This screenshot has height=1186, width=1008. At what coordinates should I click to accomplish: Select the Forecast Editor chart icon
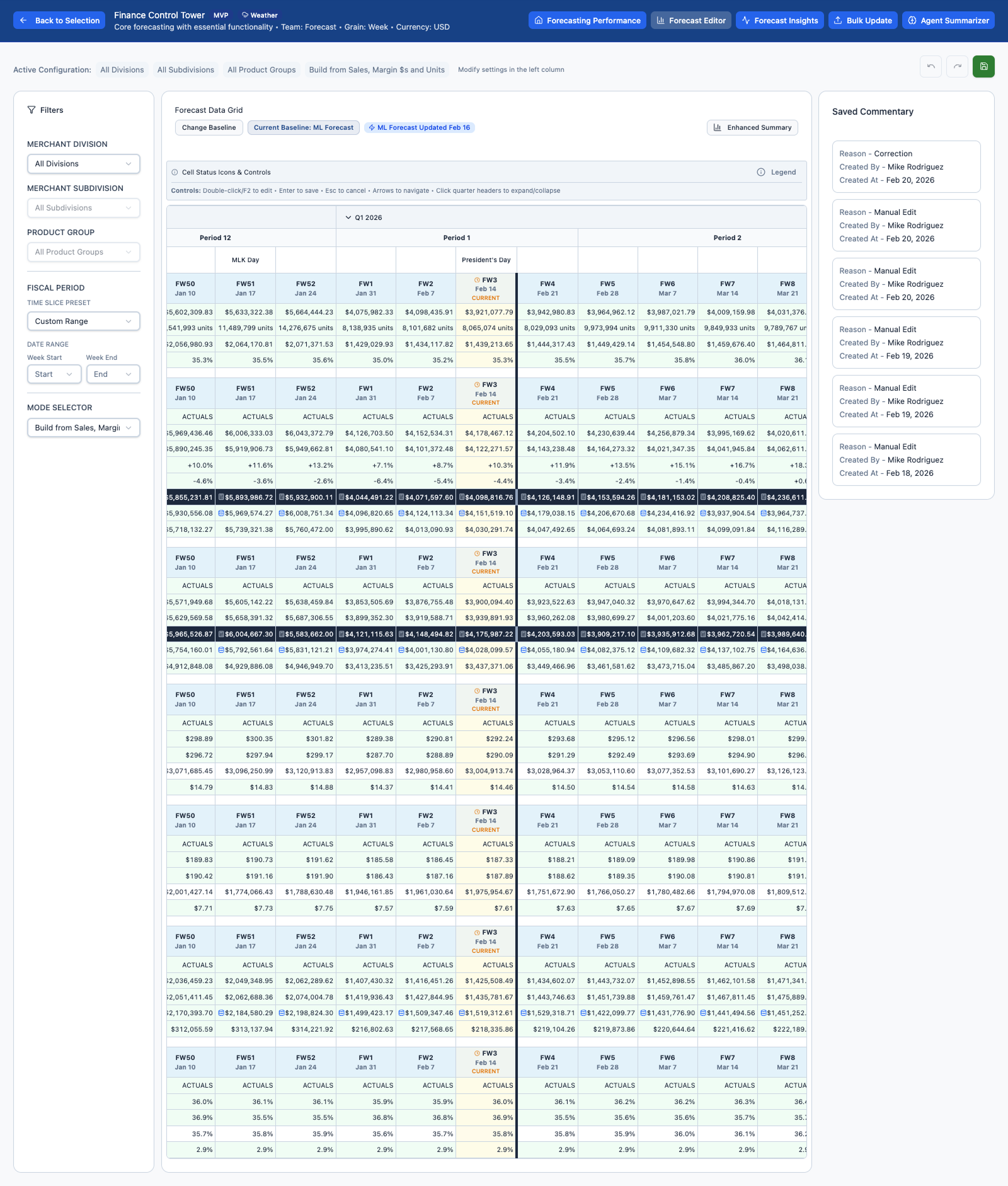point(660,20)
